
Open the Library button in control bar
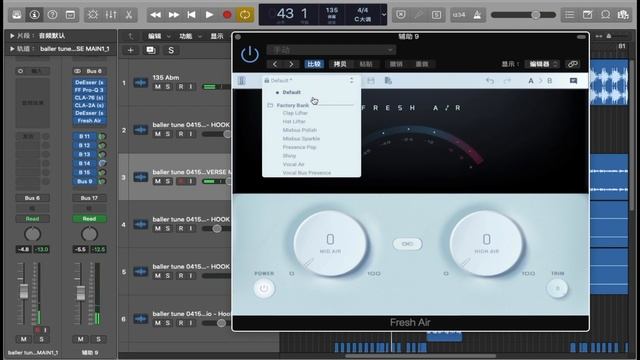[17, 15]
